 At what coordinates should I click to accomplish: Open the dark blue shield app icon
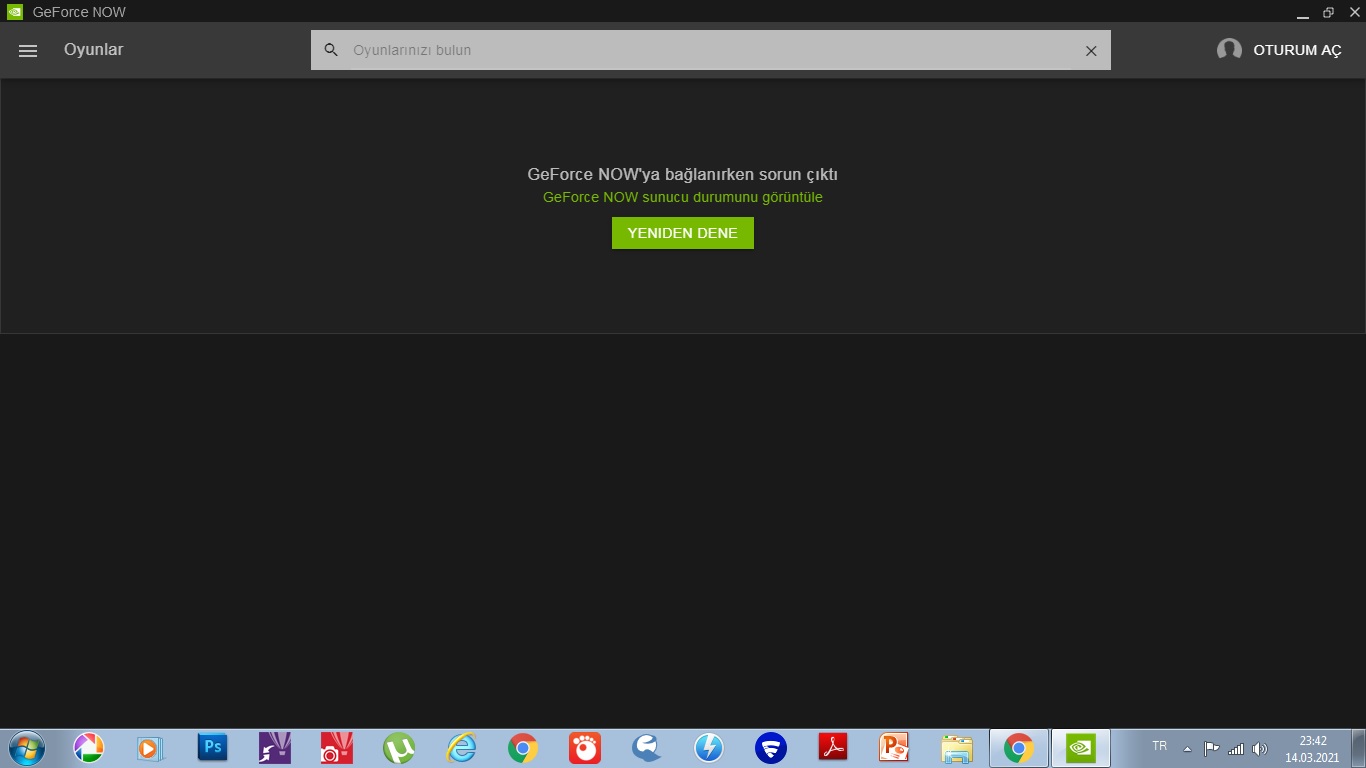tap(771, 748)
